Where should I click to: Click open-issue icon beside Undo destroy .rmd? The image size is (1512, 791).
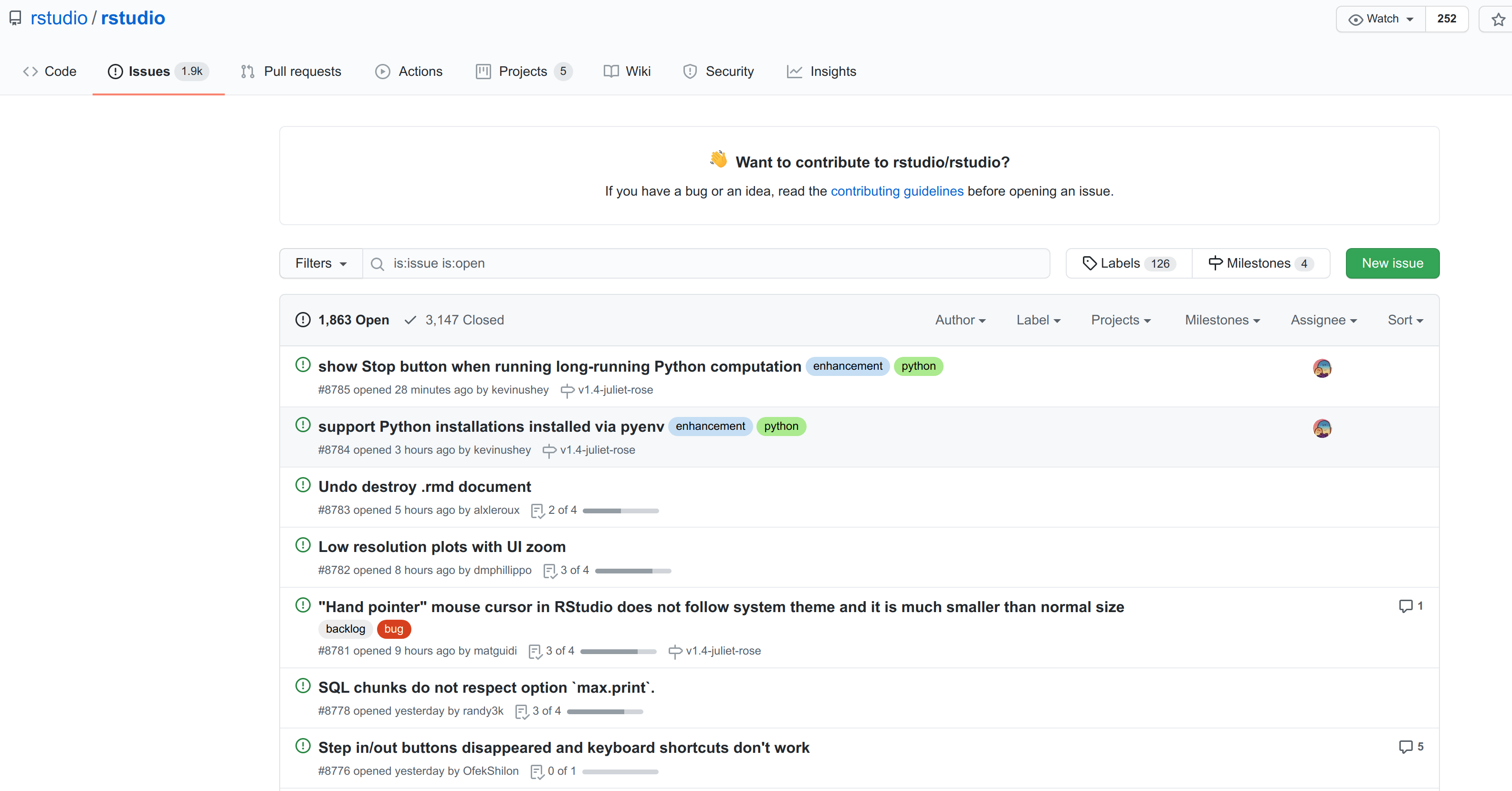point(303,485)
